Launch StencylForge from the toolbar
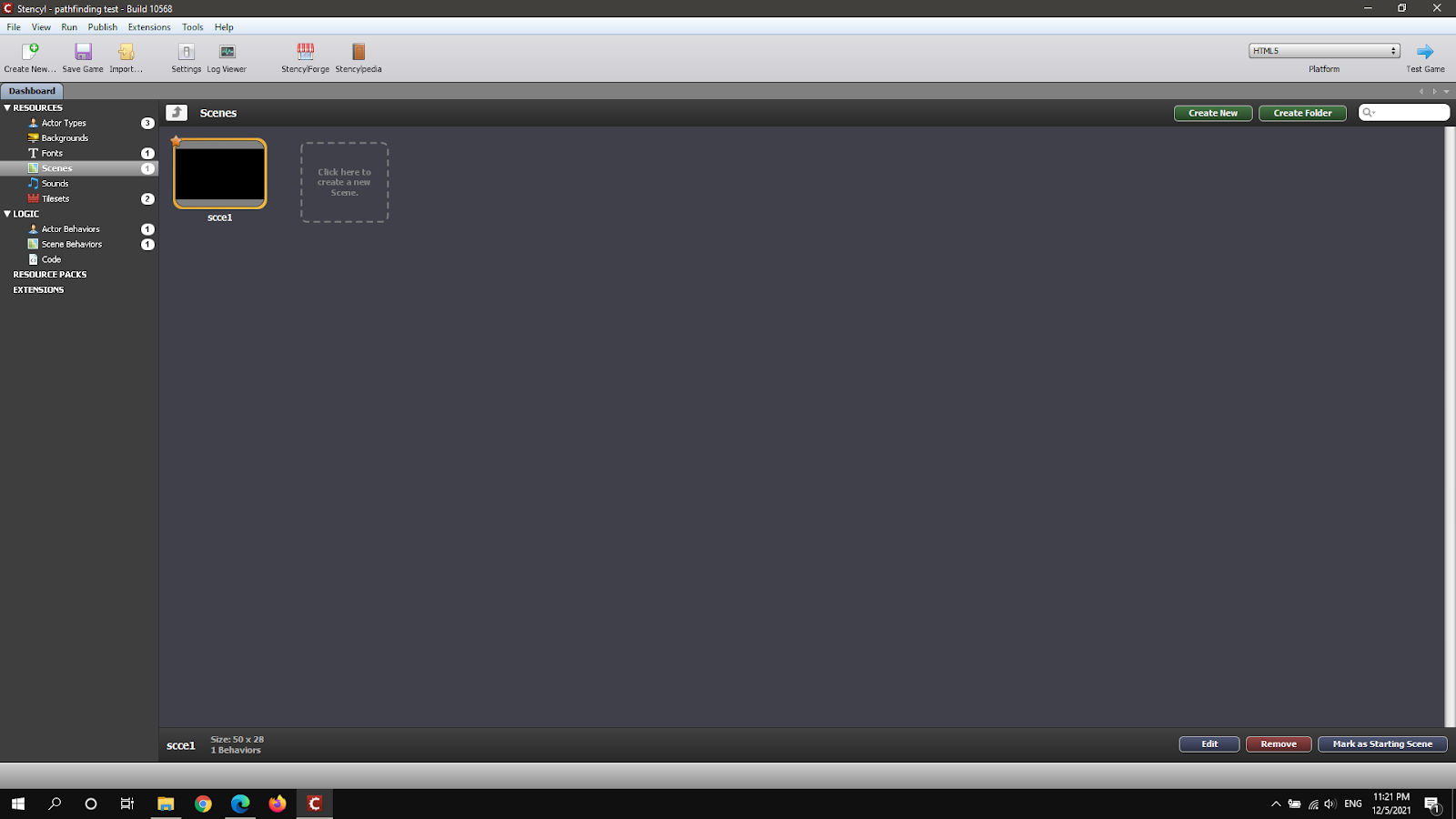The width and height of the screenshot is (1456, 819). [x=306, y=52]
